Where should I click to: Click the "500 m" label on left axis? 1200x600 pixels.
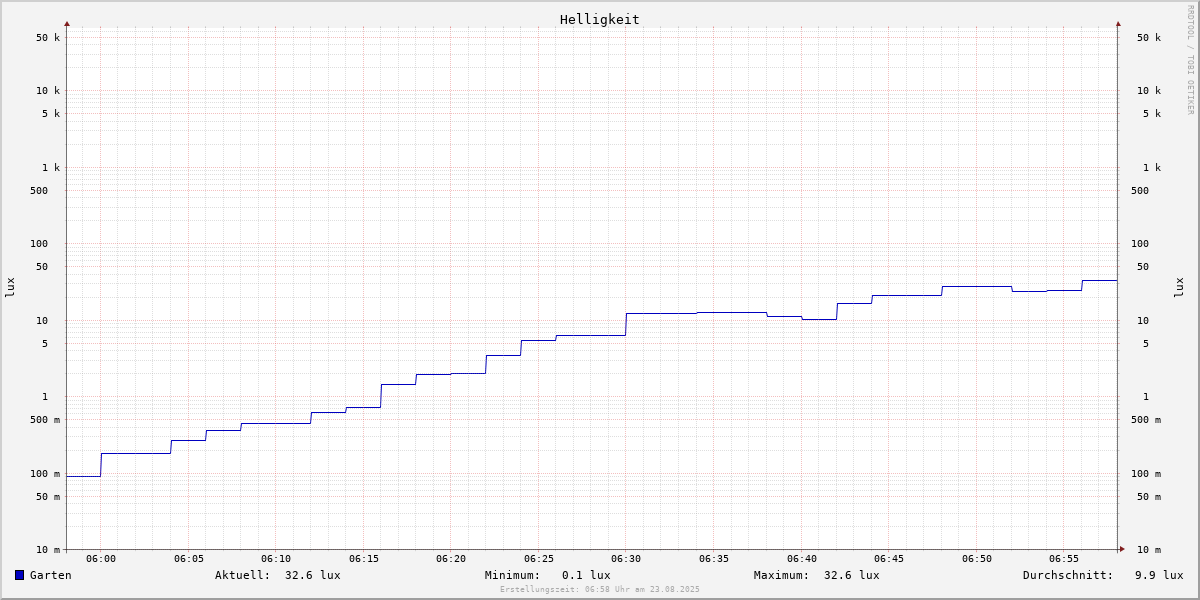tap(45, 419)
